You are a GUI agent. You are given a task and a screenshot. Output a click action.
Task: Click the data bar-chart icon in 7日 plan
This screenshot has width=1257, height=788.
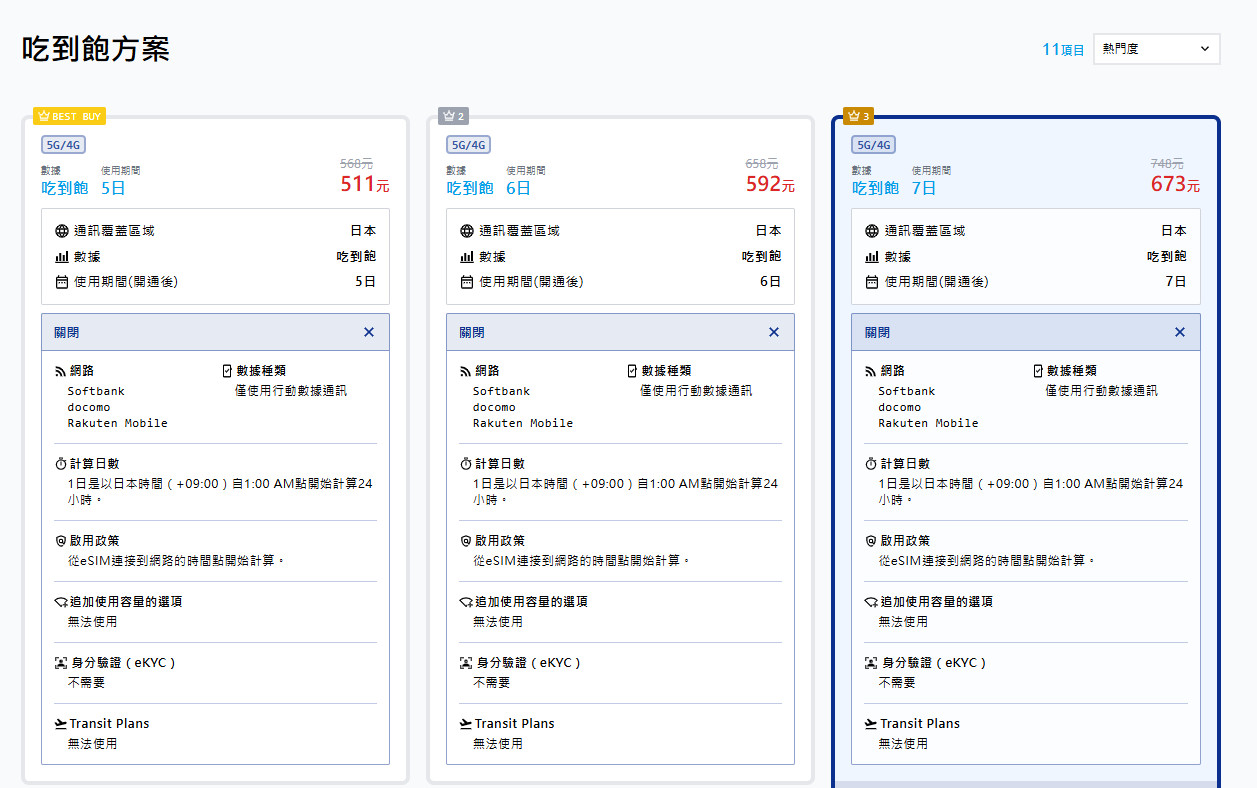pyautogui.click(x=872, y=257)
